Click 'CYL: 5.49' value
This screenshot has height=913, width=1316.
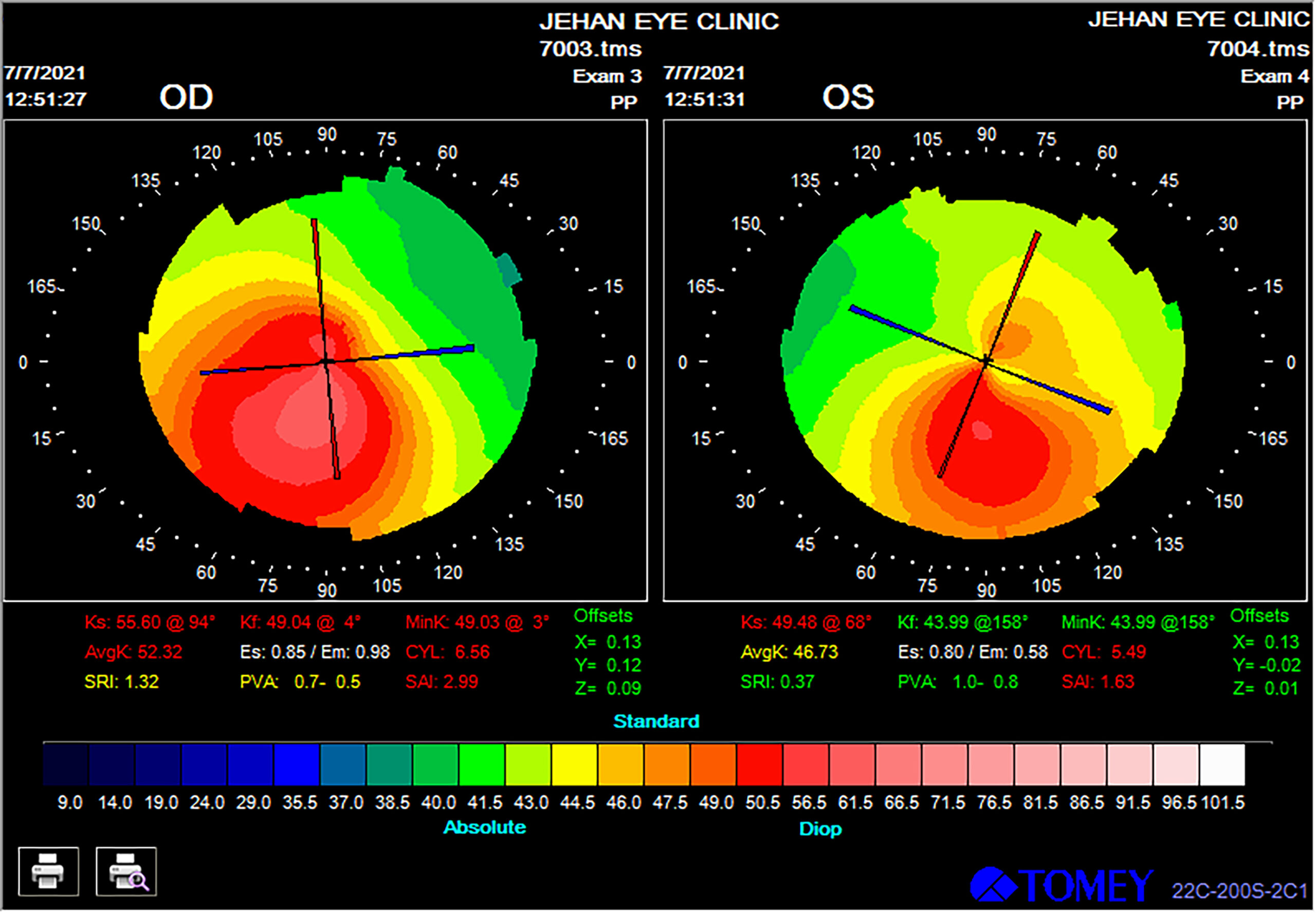[x=1104, y=653]
